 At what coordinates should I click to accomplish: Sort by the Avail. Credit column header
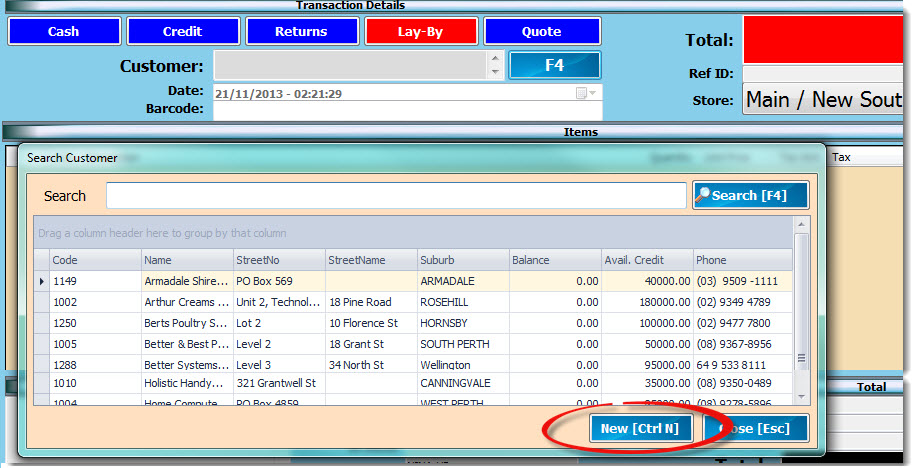(647, 260)
